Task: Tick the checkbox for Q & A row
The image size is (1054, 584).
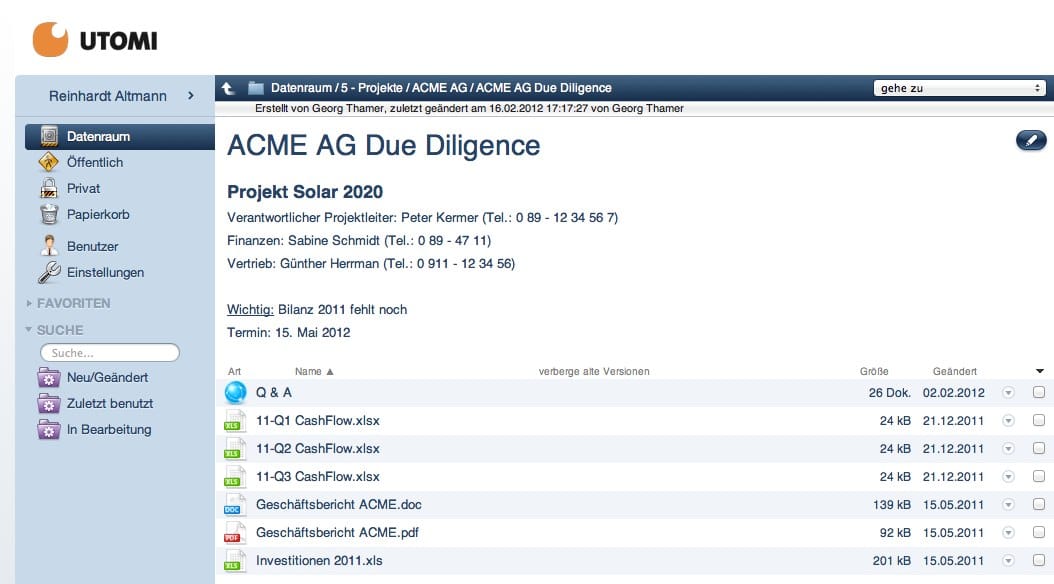Action: [1039, 393]
